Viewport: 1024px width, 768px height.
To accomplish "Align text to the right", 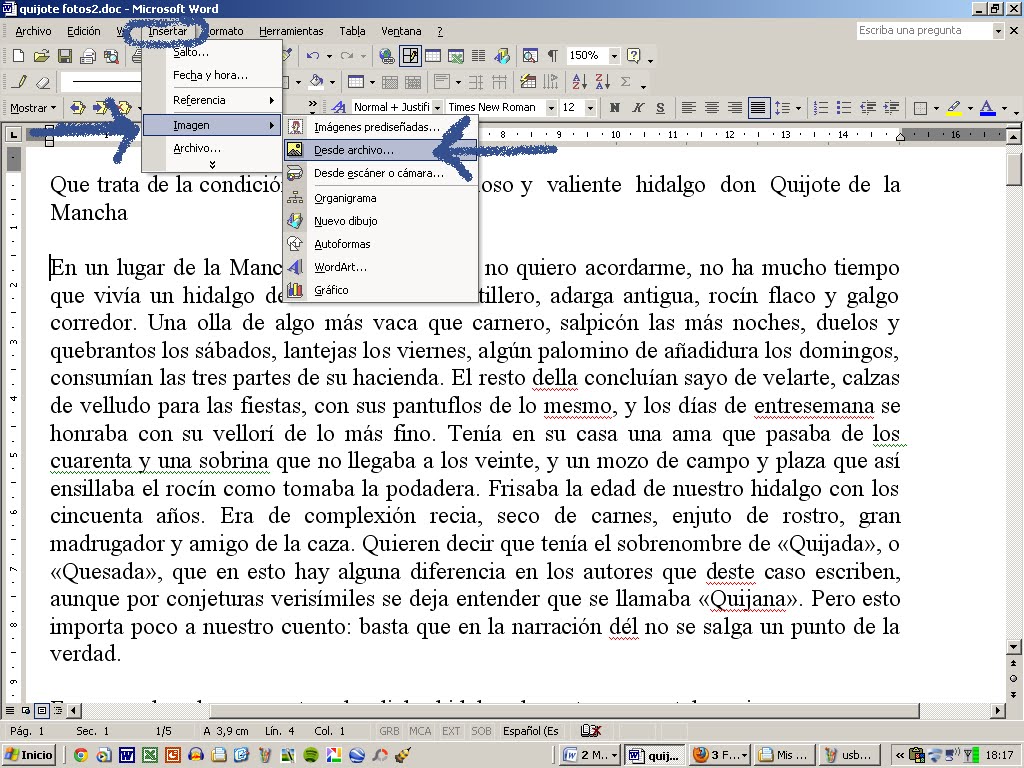I will [735, 107].
